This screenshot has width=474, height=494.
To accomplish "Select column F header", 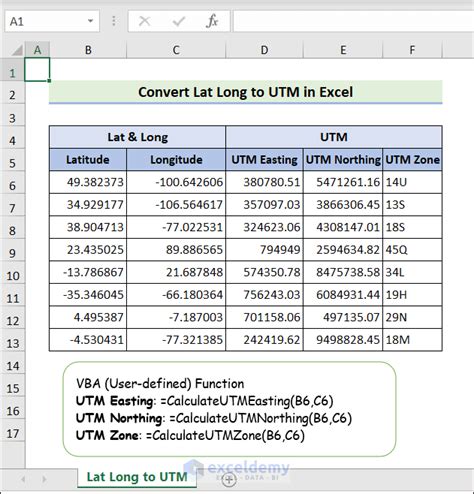I will coord(412,50).
